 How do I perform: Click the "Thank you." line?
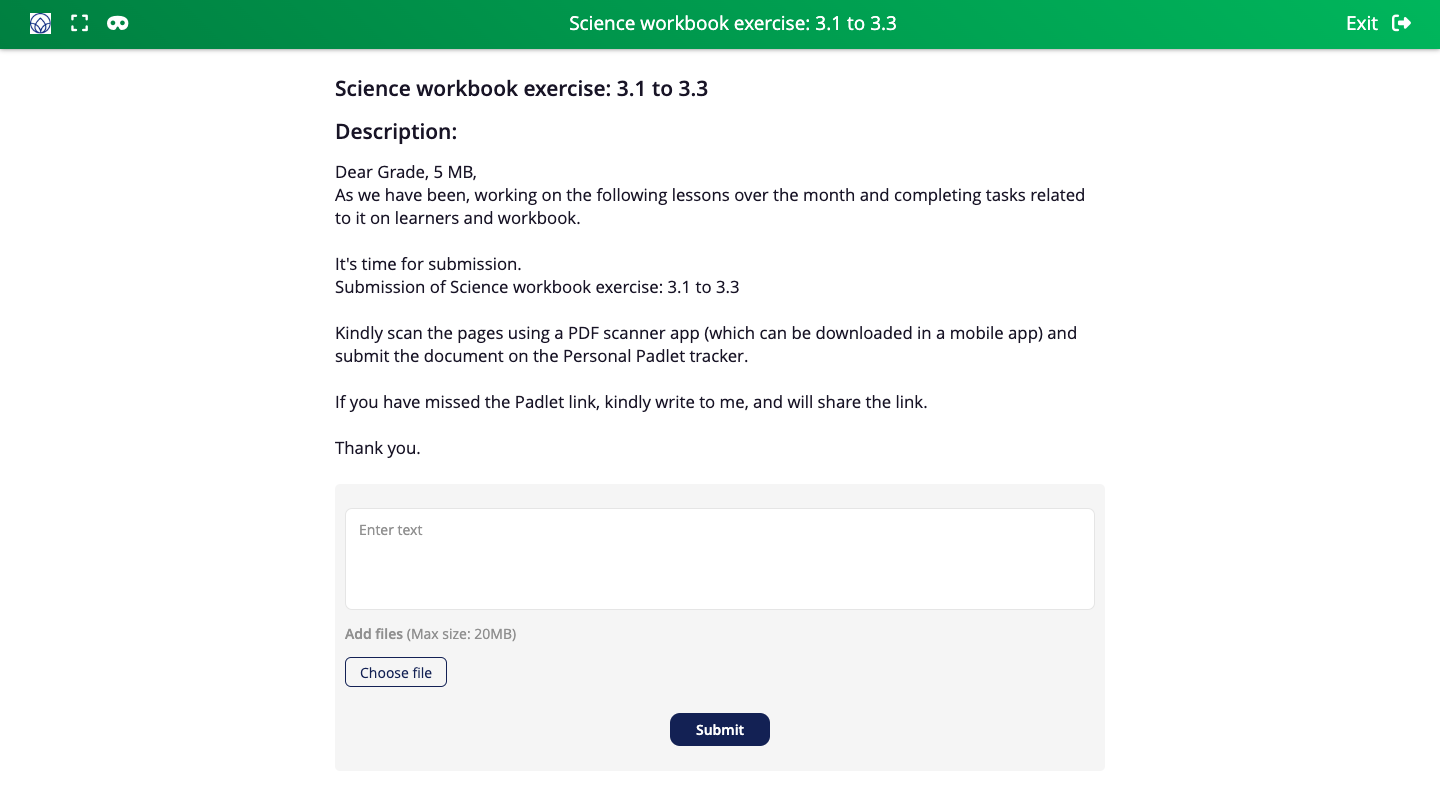[x=377, y=448]
